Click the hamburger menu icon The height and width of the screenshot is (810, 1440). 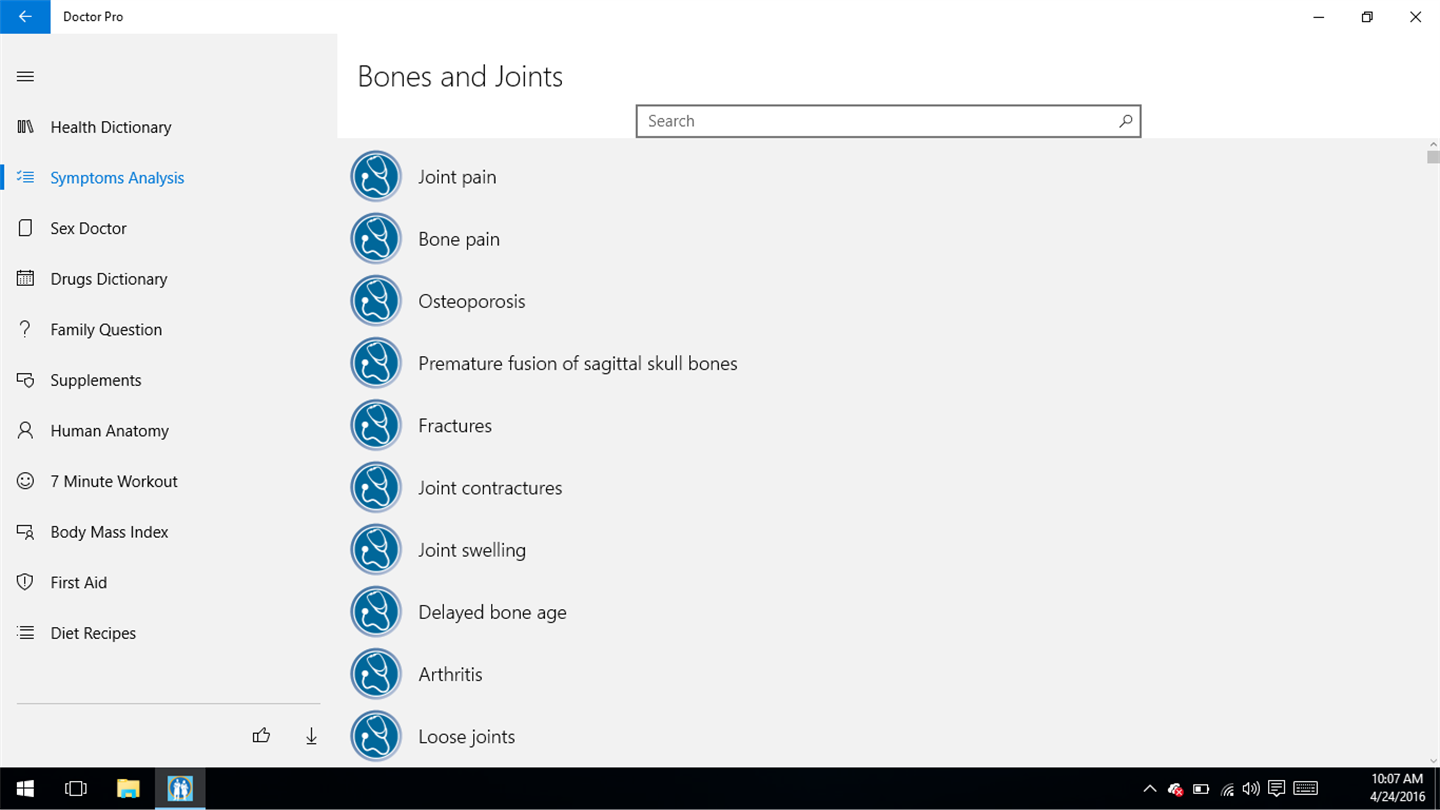pos(25,76)
